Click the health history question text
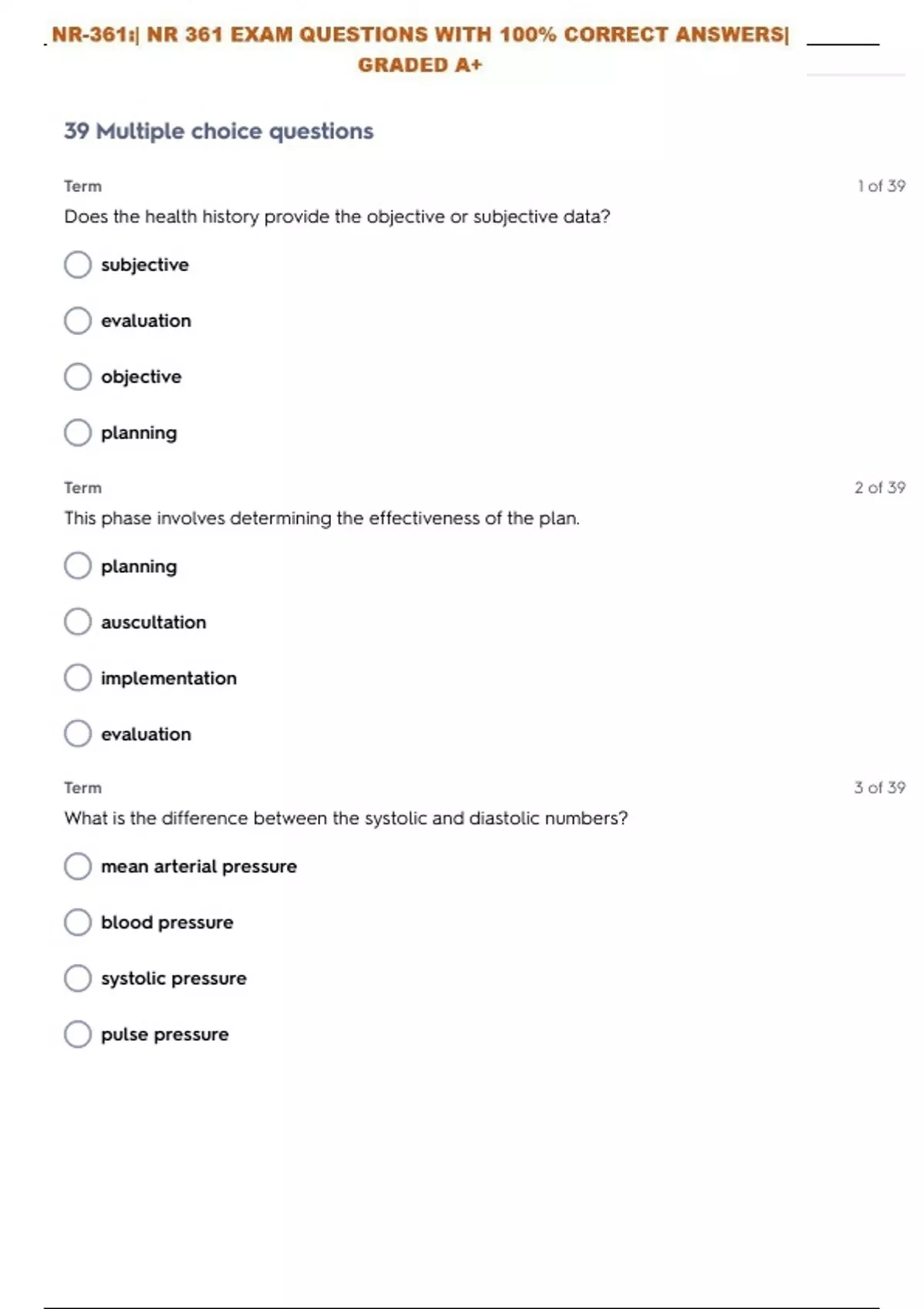The width and height of the screenshot is (924, 1309). point(336,217)
